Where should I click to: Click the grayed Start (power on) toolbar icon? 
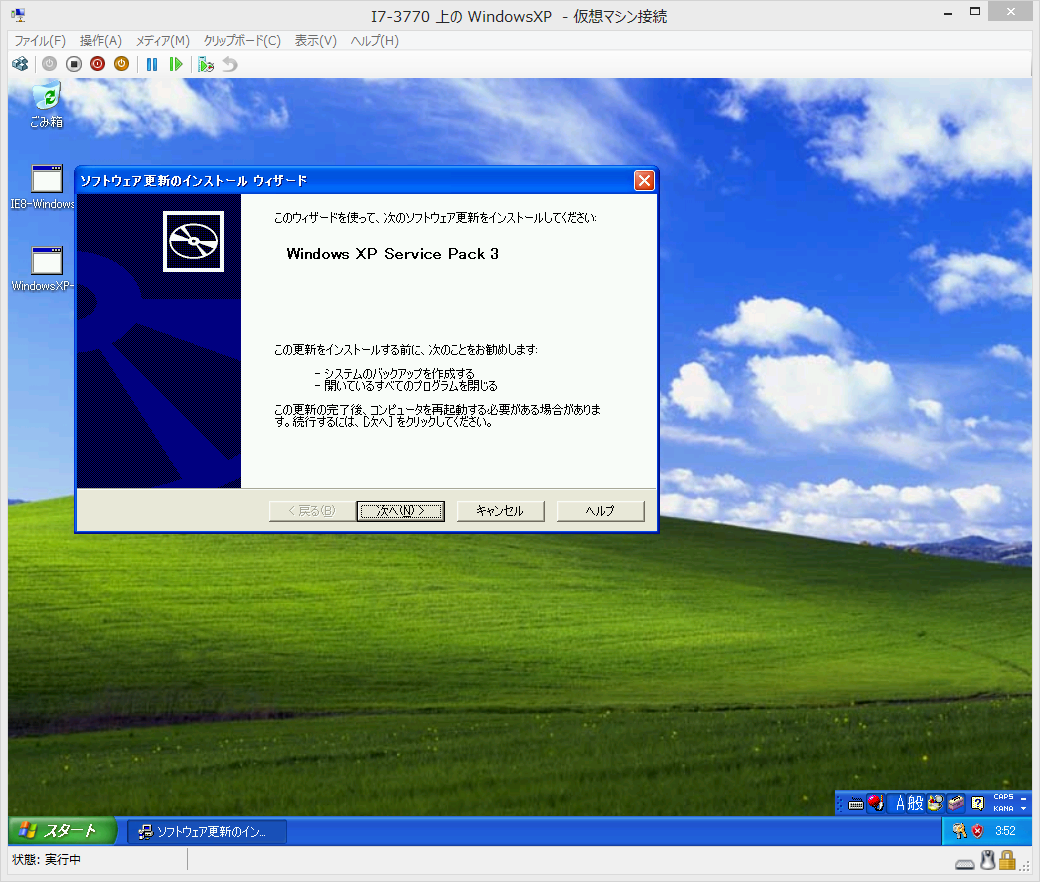click(x=49, y=64)
